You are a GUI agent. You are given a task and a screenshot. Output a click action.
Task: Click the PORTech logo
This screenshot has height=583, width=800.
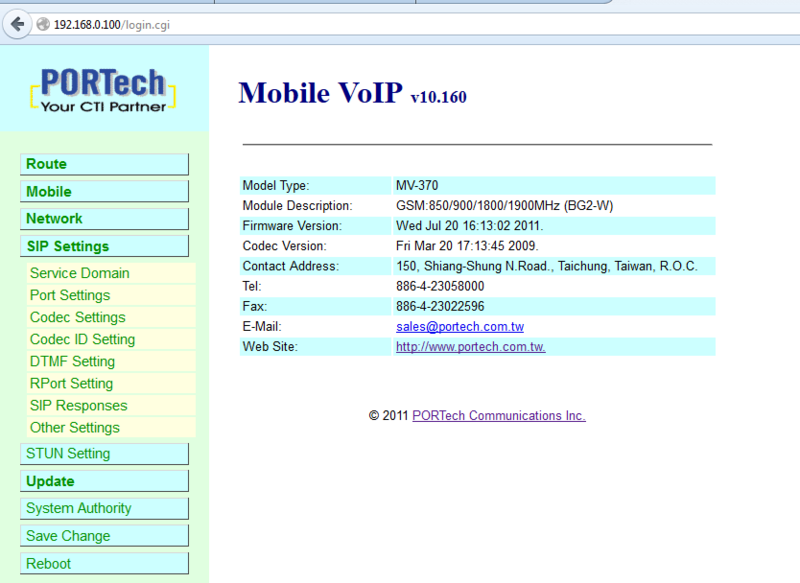point(103,89)
